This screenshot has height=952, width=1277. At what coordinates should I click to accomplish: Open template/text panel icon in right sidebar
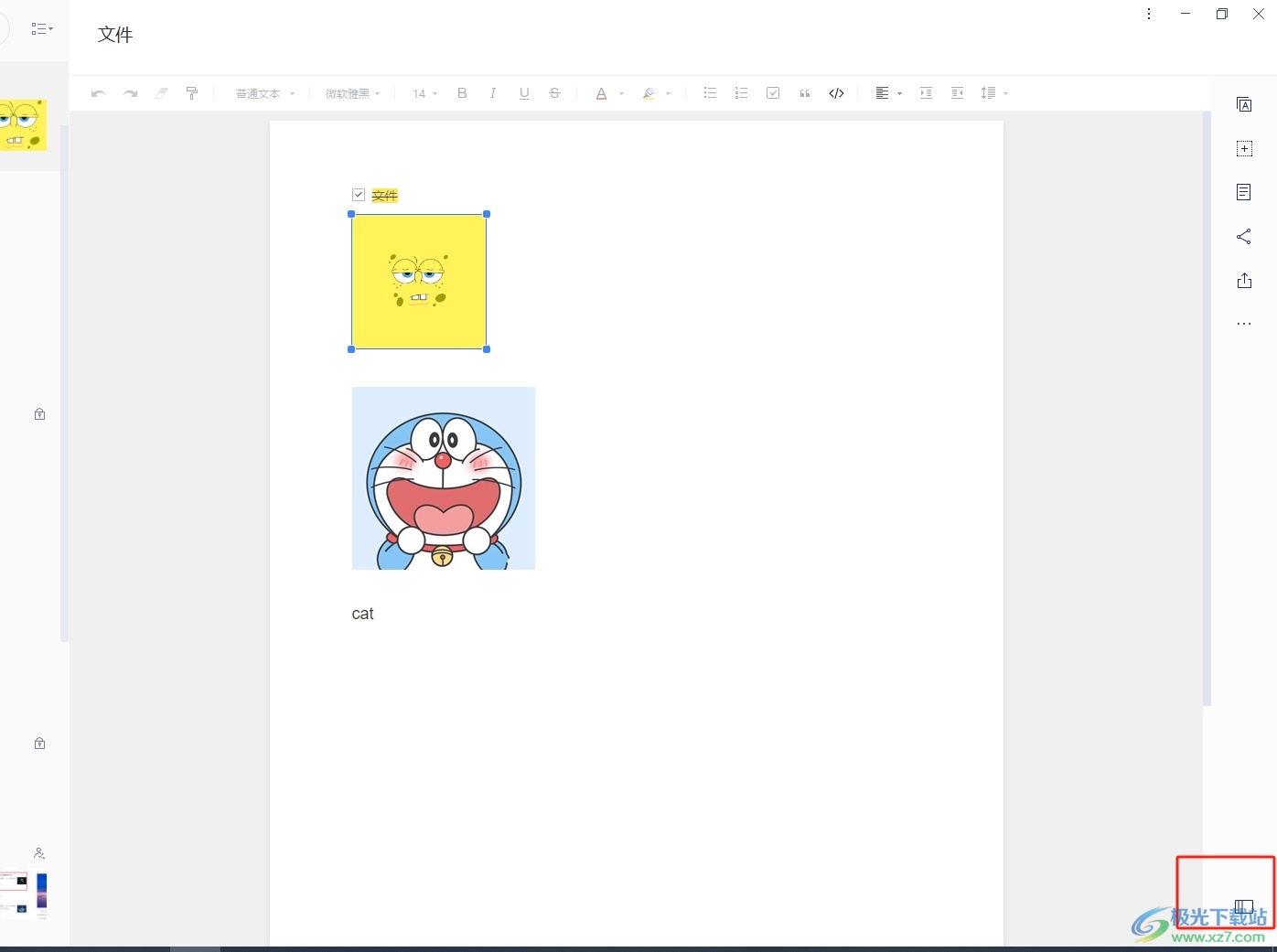coord(1244,104)
